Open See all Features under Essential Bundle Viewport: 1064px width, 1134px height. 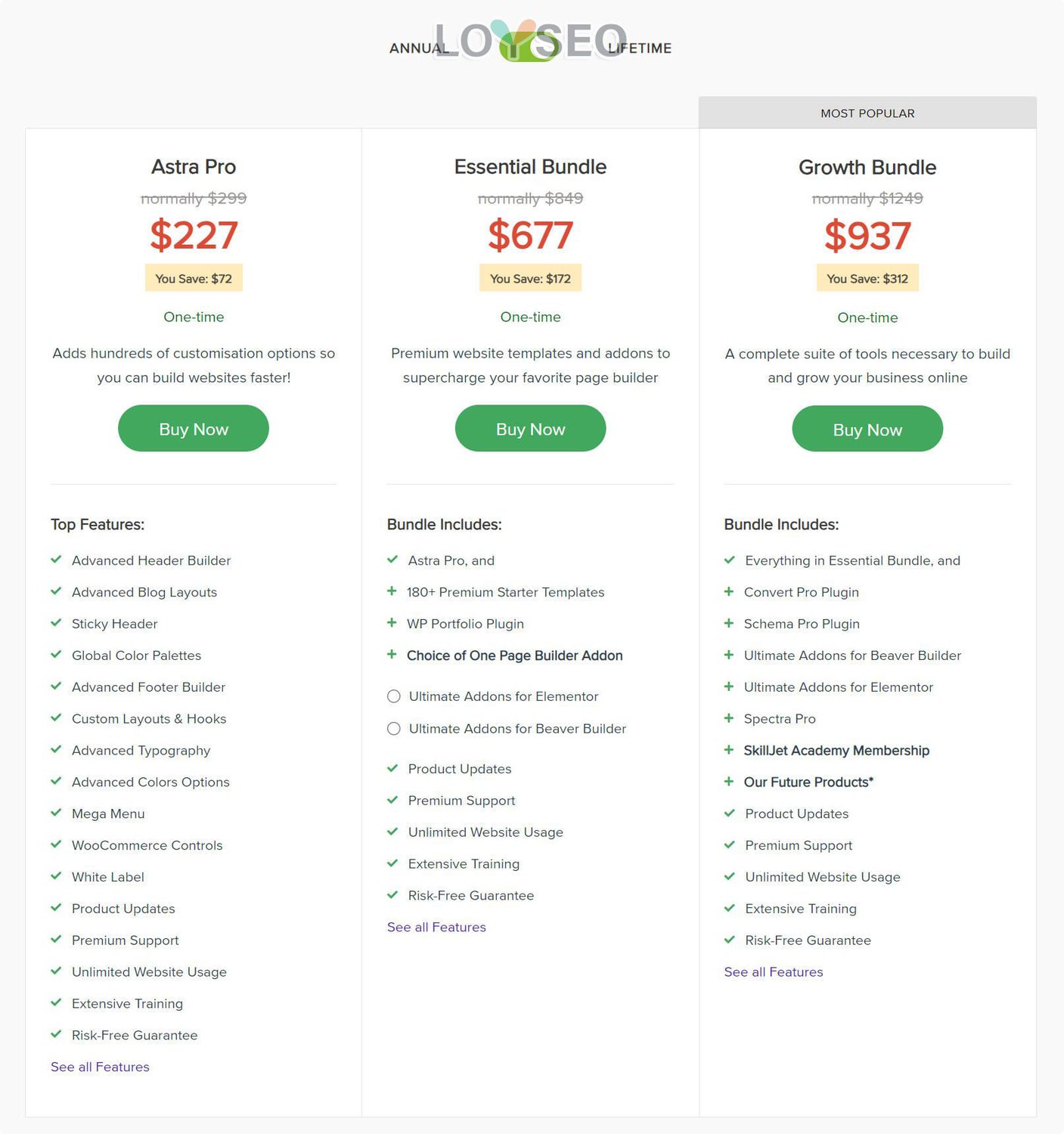point(436,927)
